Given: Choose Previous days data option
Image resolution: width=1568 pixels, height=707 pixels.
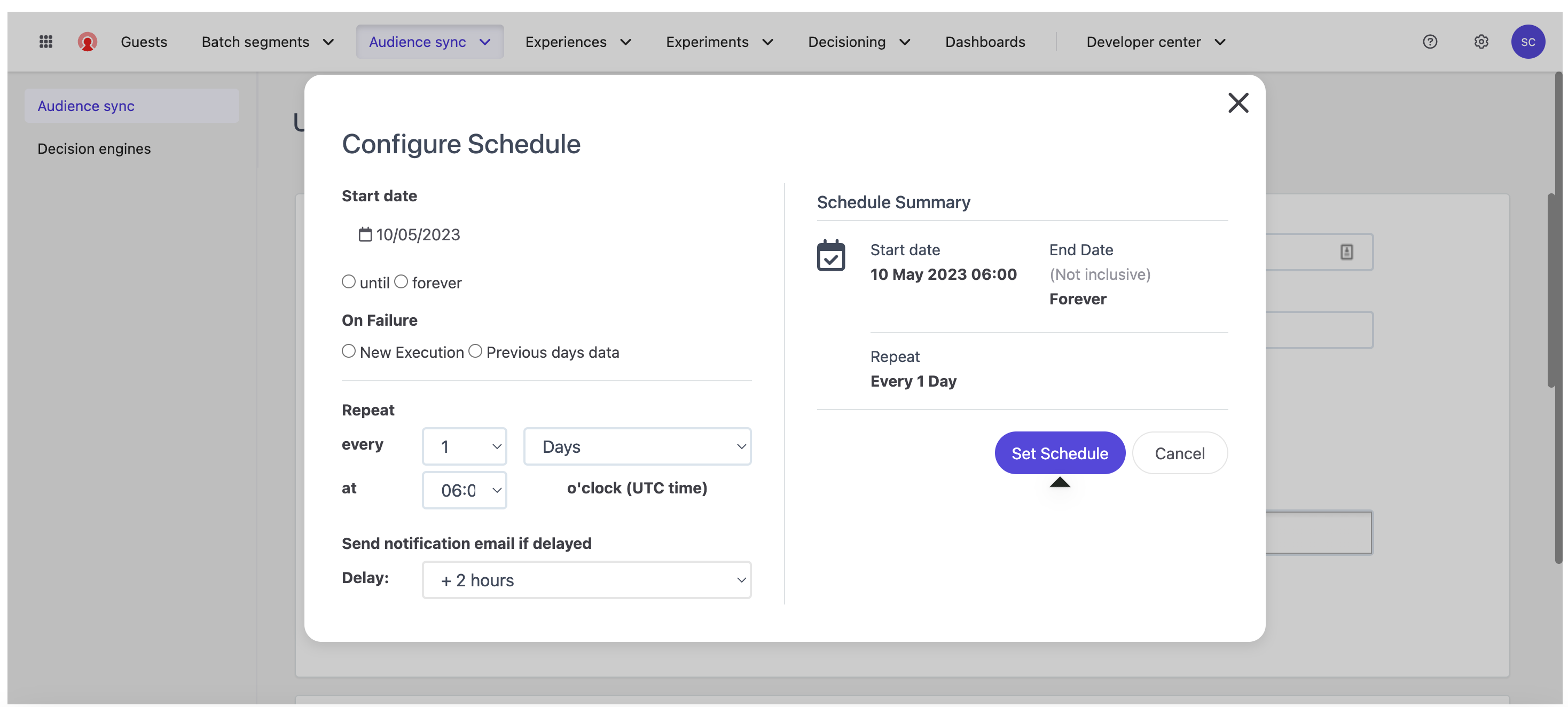Looking at the screenshot, I should 475,351.
